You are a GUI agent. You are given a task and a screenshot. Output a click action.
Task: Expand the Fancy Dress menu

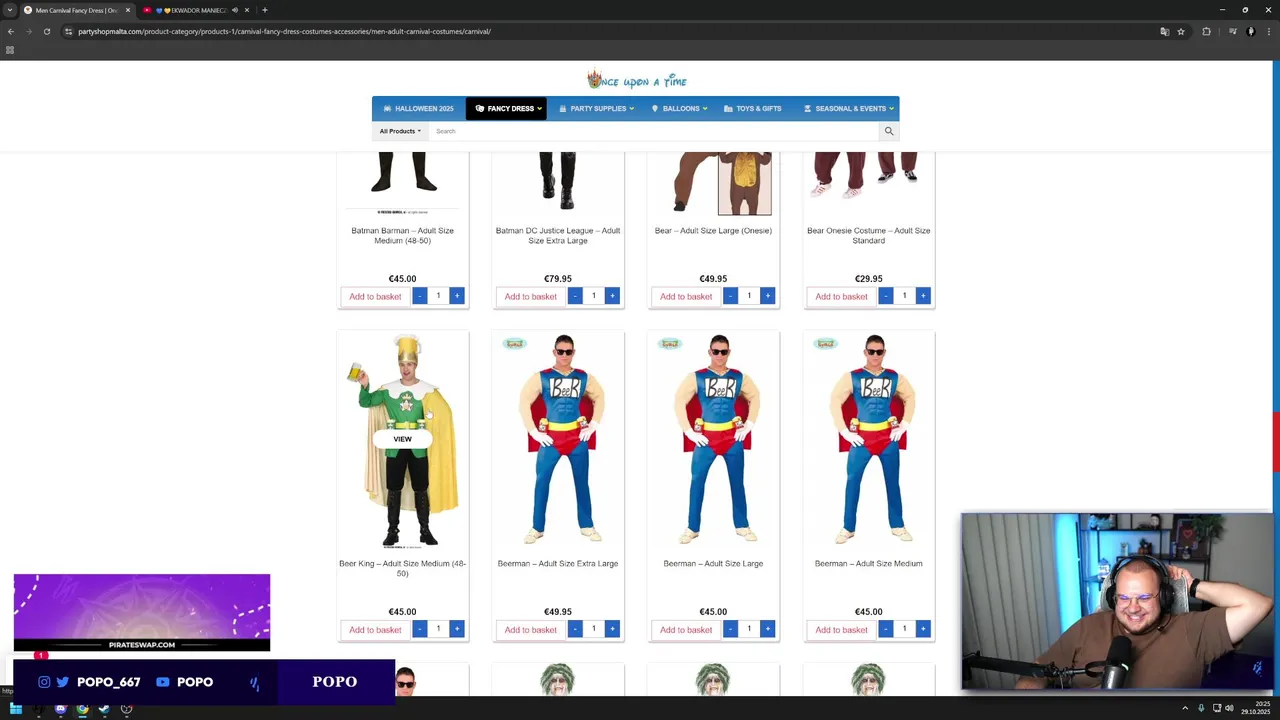(x=507, y=108)
